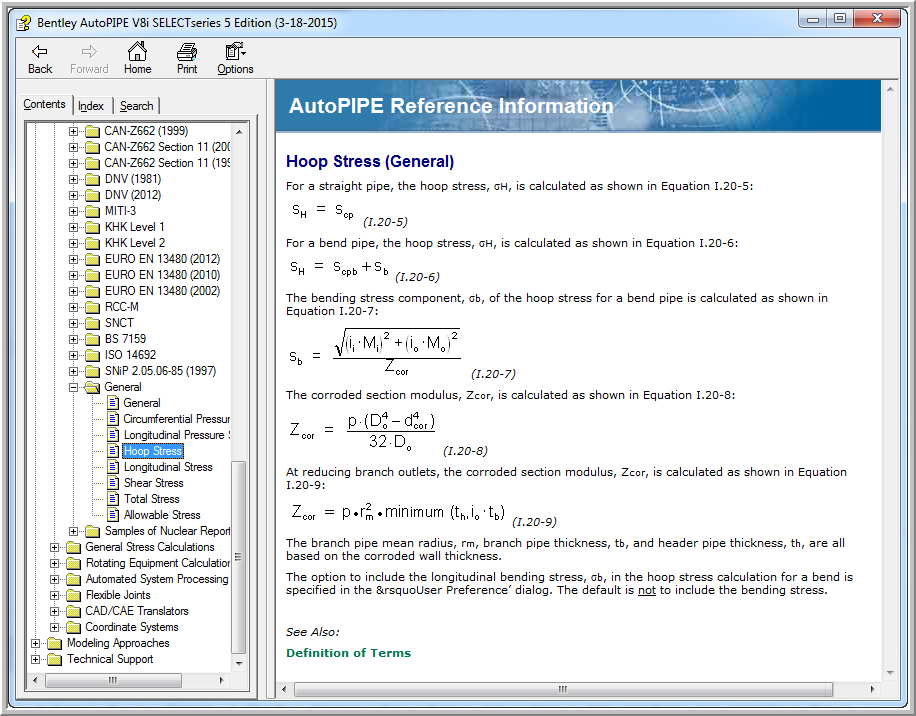
Task: Select the EURO EN 13480 (2002) item
Action: 162,291
